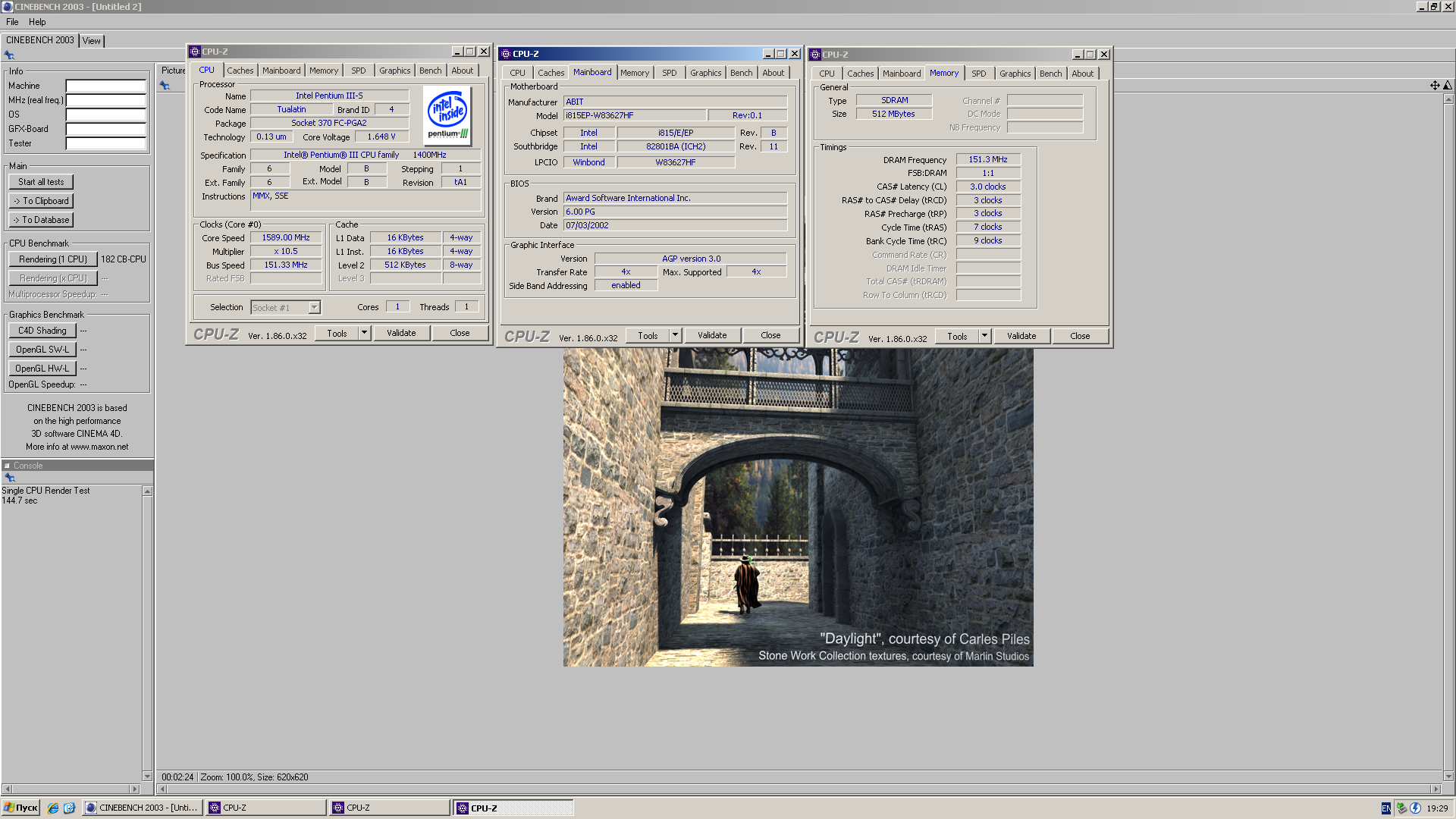Click the i815EP-W83627HF model value
1456x819 pixels.
(635, 116)
